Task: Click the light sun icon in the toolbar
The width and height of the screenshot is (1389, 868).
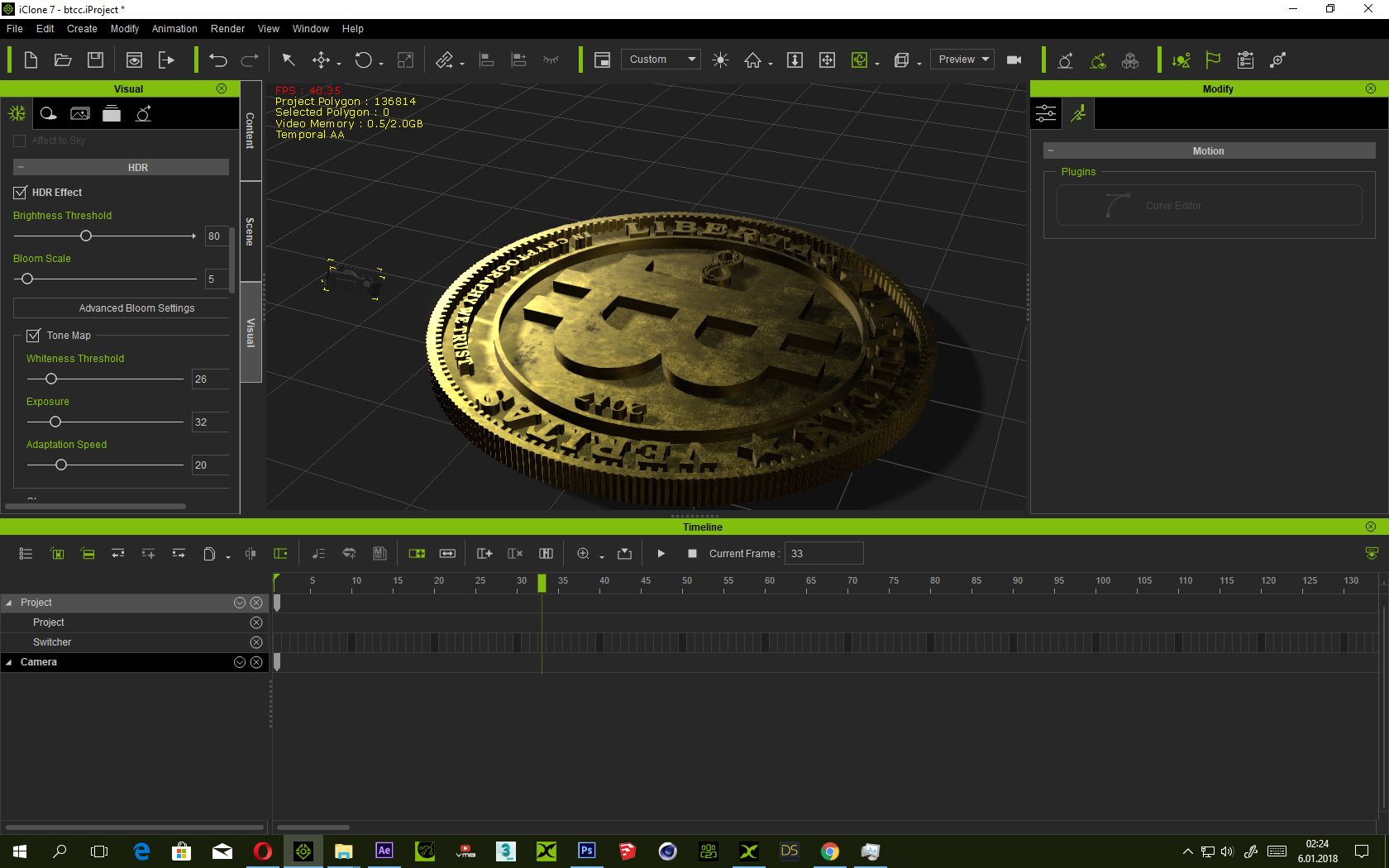Action: pyautogui.click(x=720, y=60)
